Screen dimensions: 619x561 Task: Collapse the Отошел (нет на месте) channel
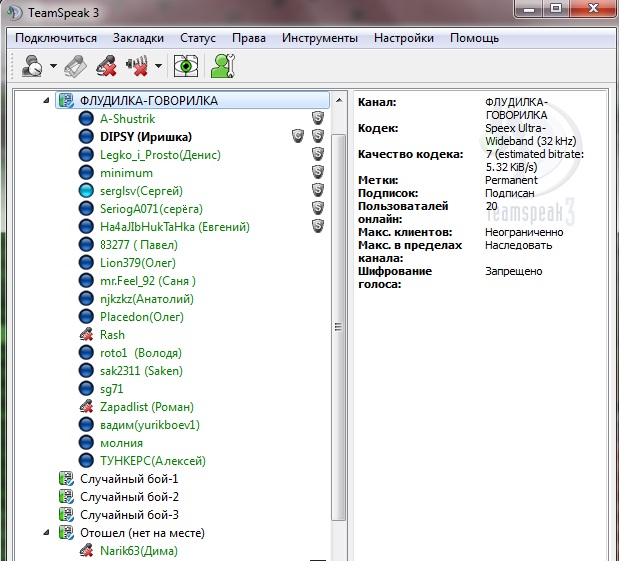pos(46,533)
